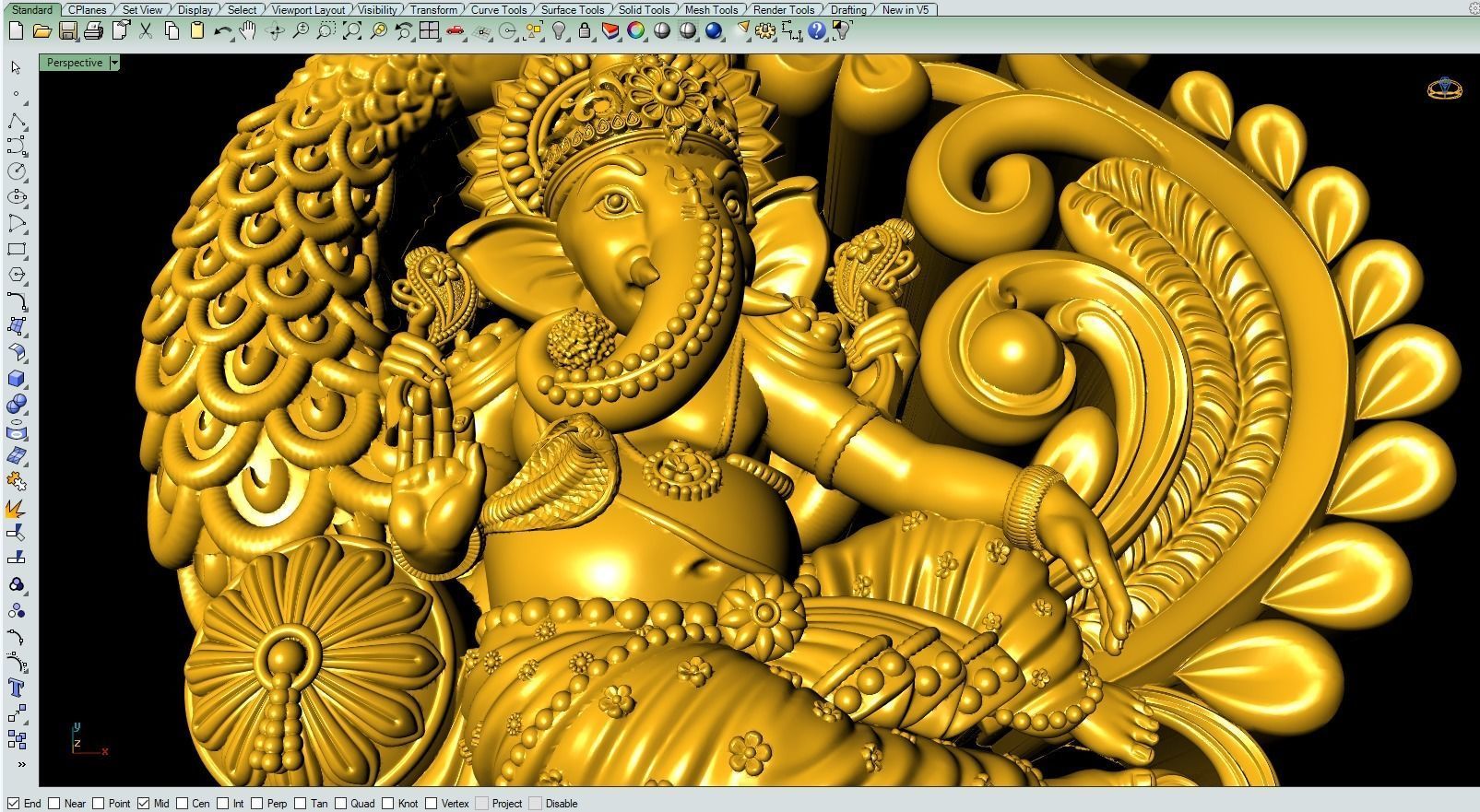Toggle the Point osnap checkbox
This screenshot has height=812, width=1480.
tap(99, 803)
